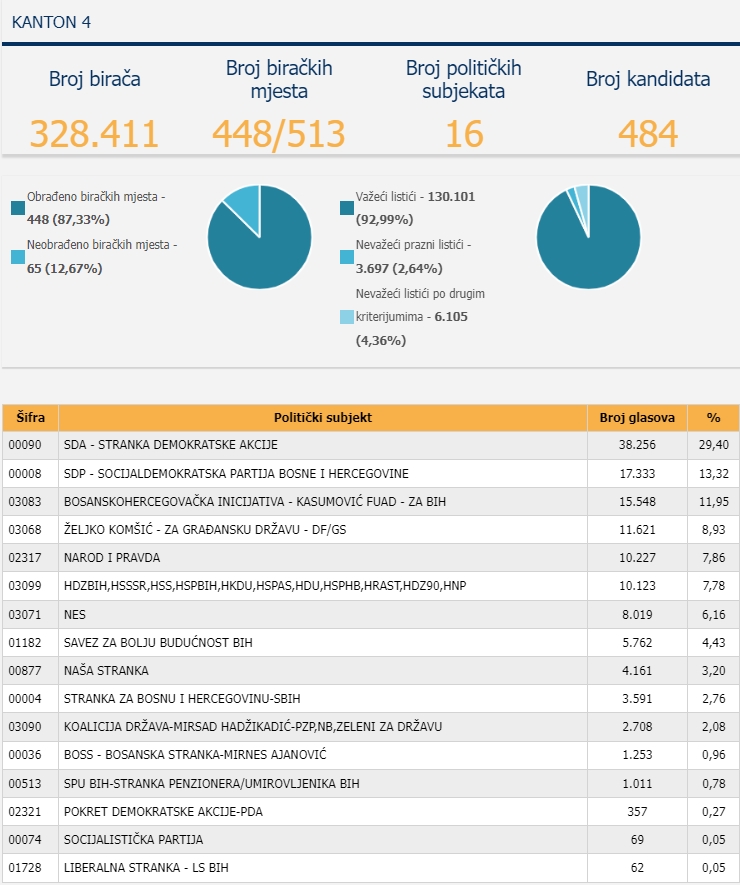
Task: Sort by Broj glasova column header
Action: click(637, 418)
